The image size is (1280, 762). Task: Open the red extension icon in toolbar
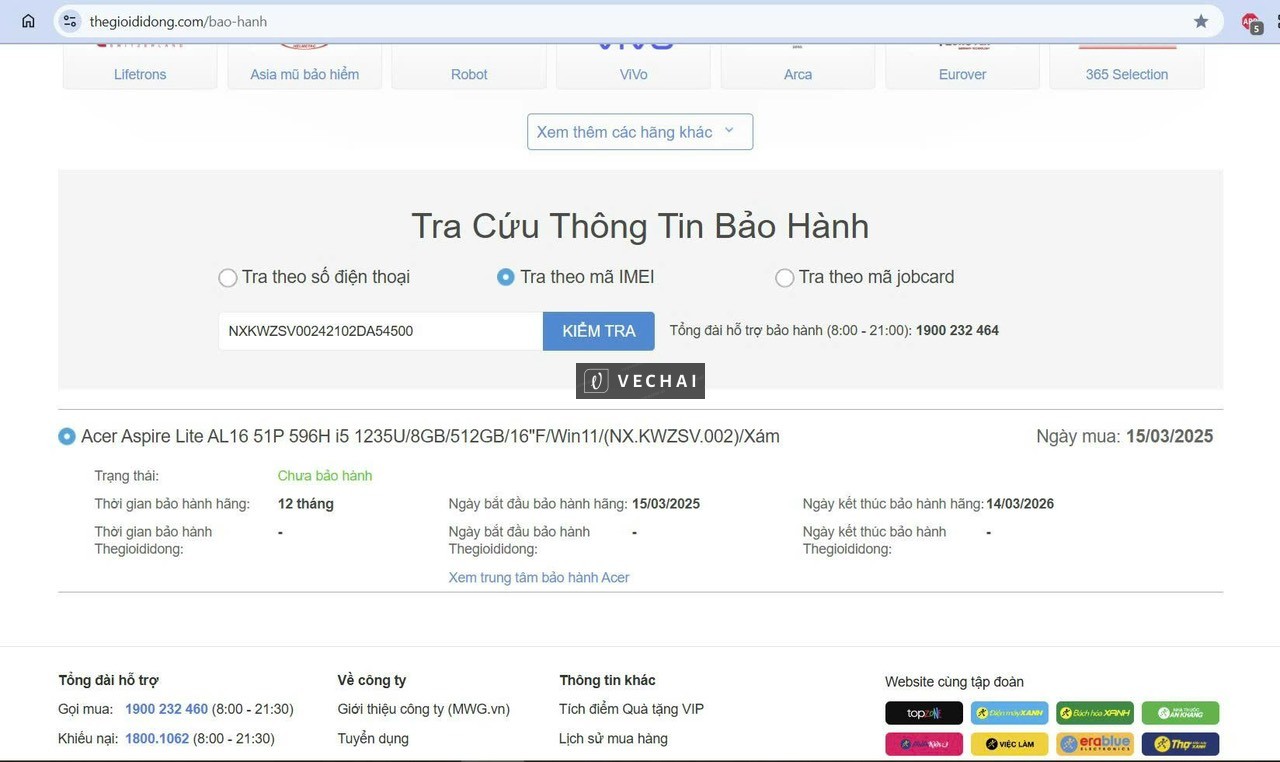[x=1250, y=21]
